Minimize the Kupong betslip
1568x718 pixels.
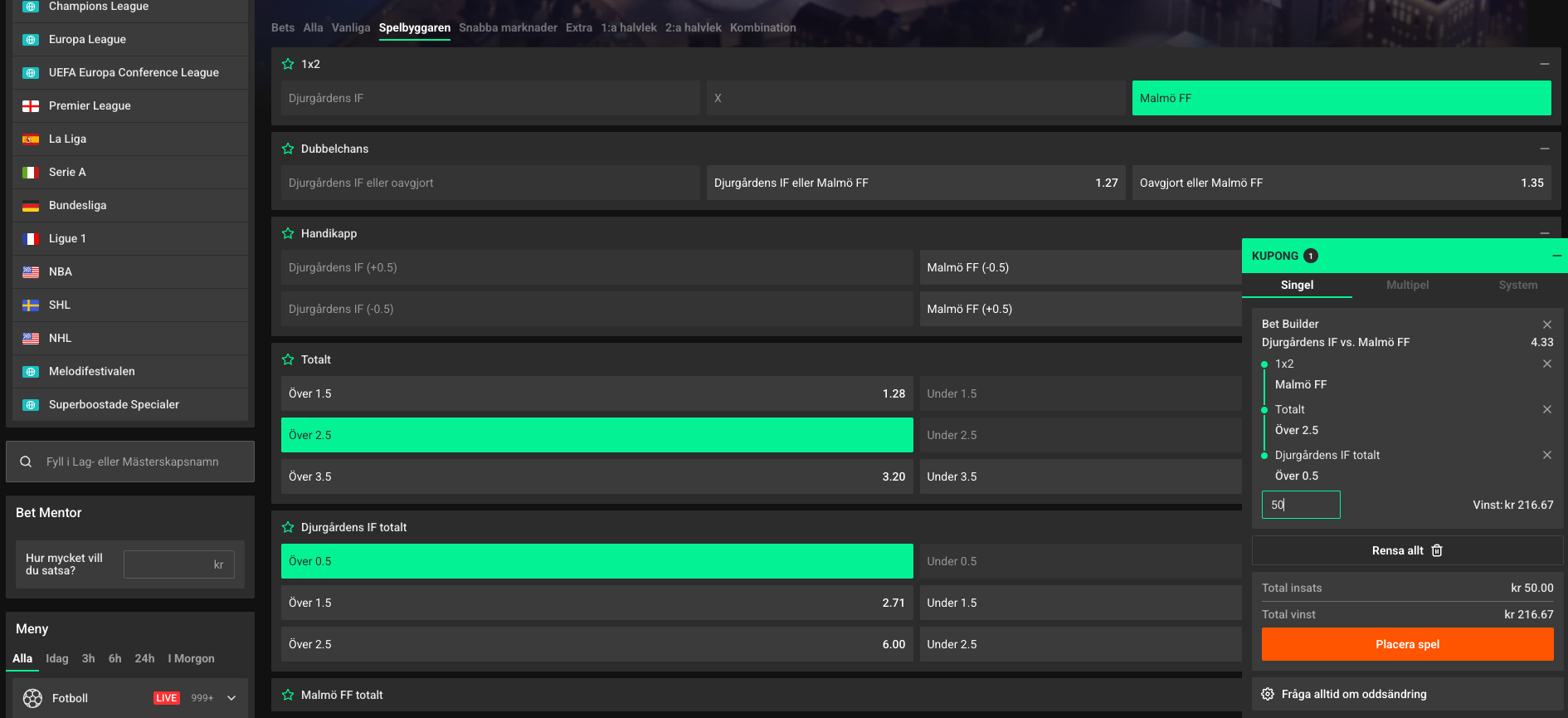[1557, 256]
